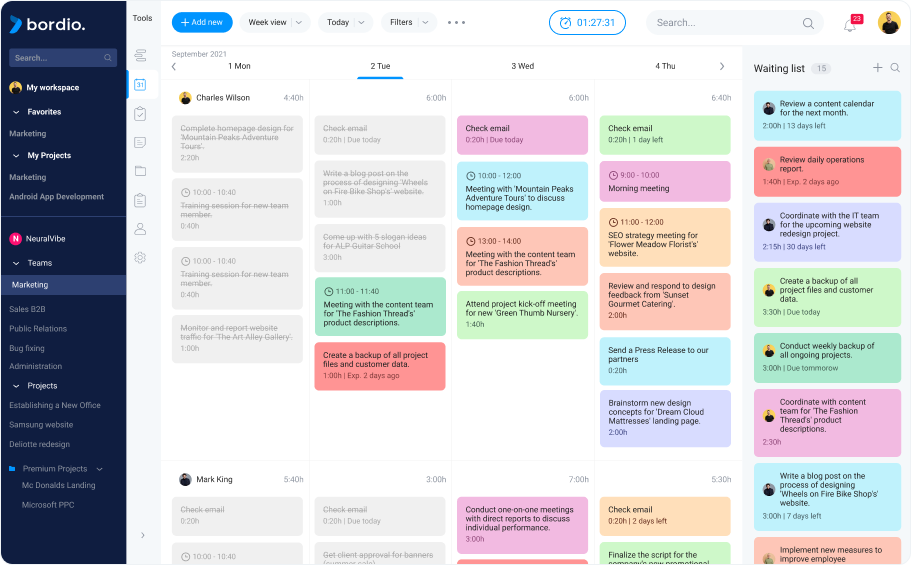Viewport: 911px width, 565px height.
Task: Select the 2 Tue day tab
Action: (380, 66)
